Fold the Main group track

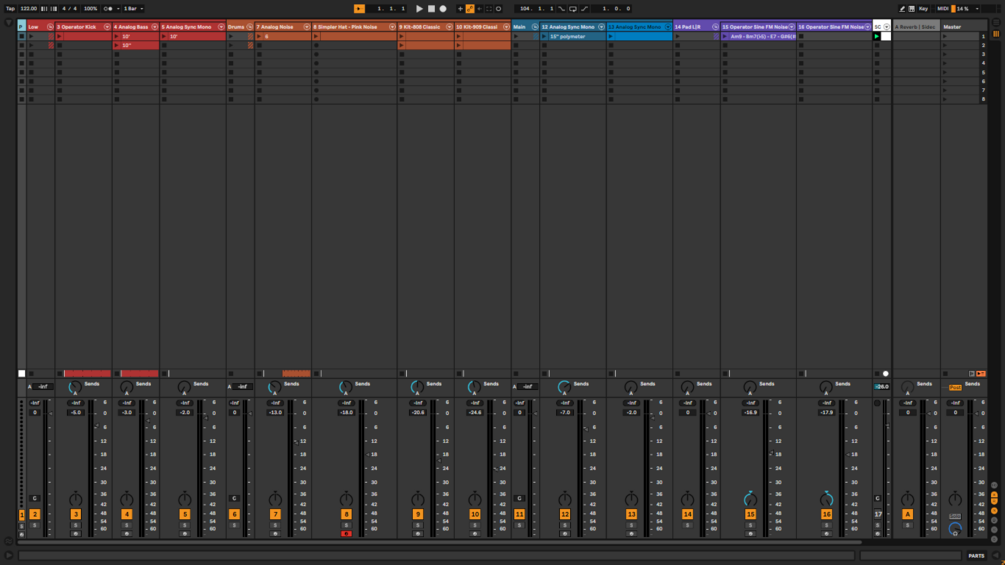535,27
